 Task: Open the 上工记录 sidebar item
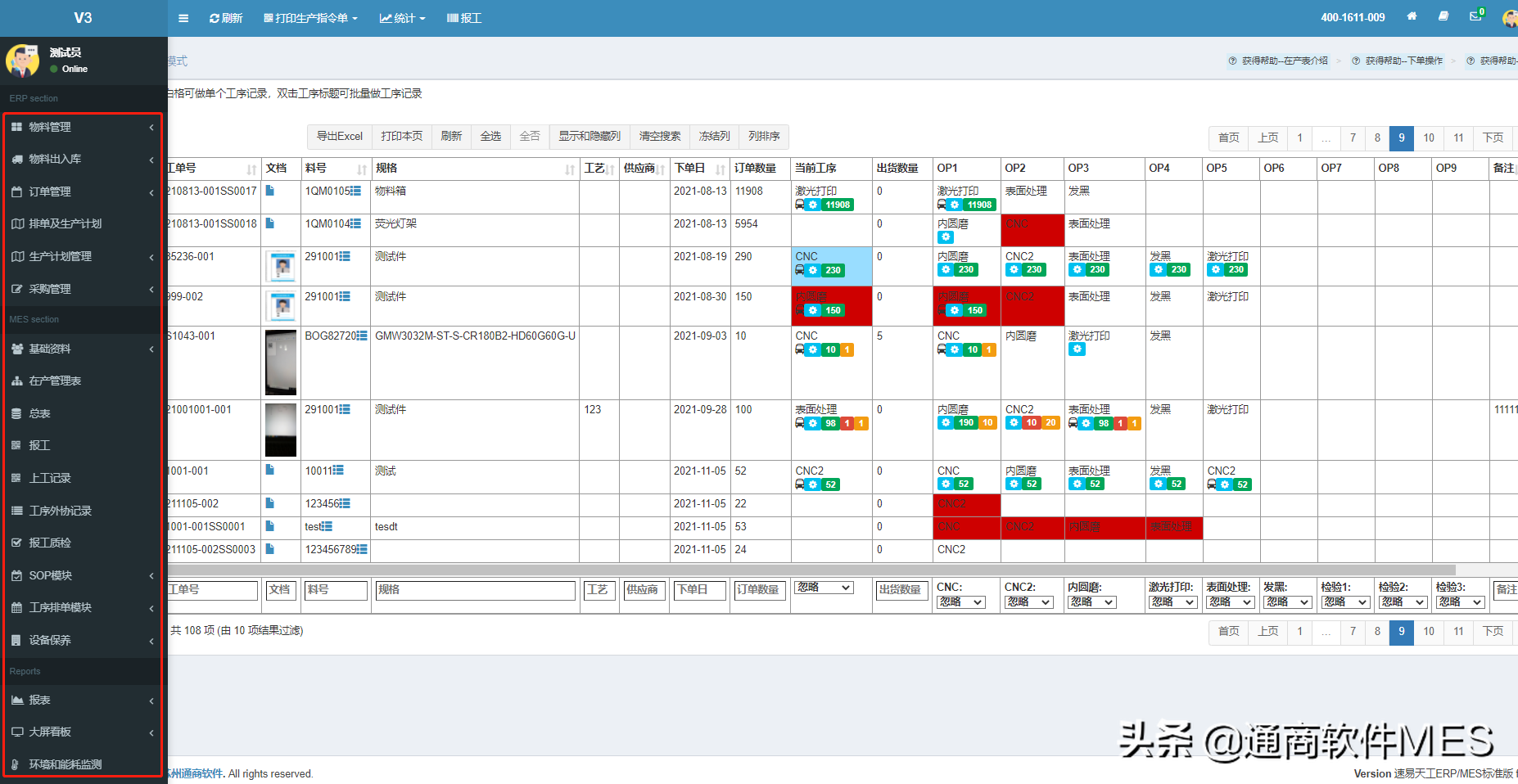point(82,478)
